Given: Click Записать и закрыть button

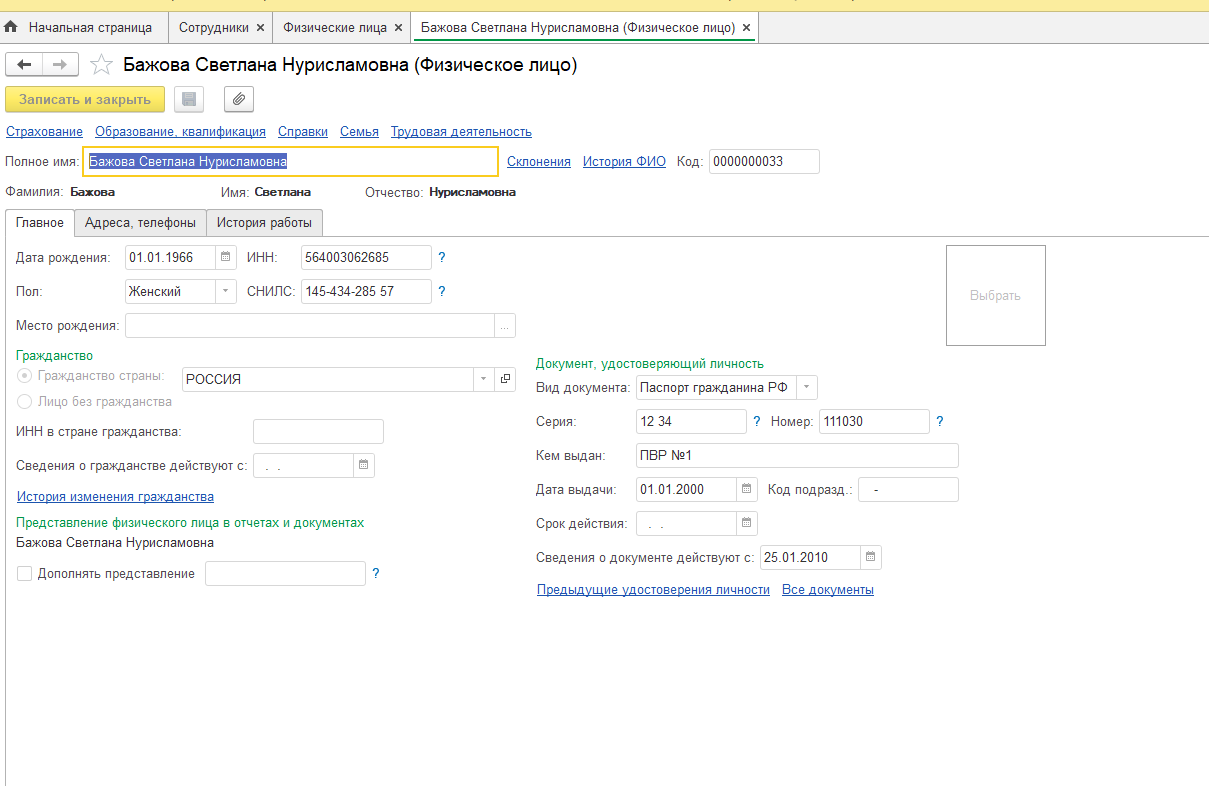Looking at the screenshot, I should [x=85, y=99].
